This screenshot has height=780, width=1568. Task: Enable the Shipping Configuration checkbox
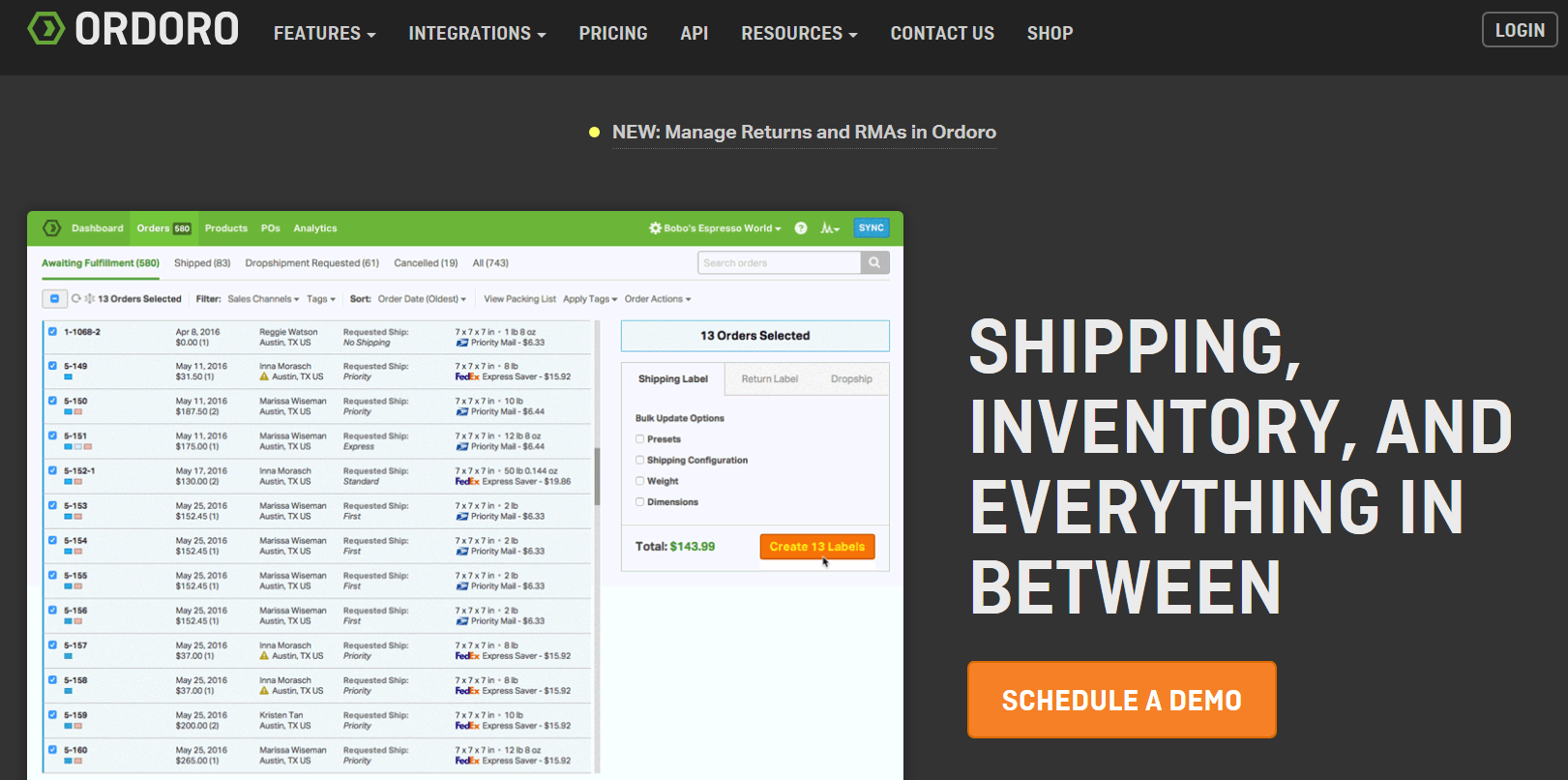click(639, 461)
